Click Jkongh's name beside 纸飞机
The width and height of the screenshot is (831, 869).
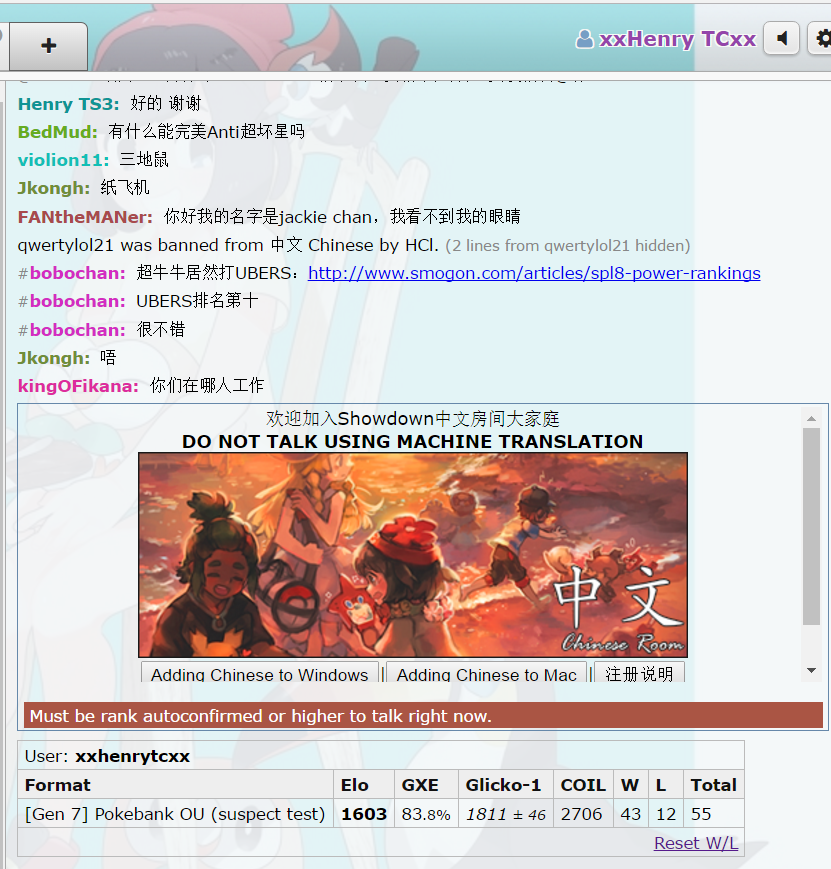(x=53, y=188)
